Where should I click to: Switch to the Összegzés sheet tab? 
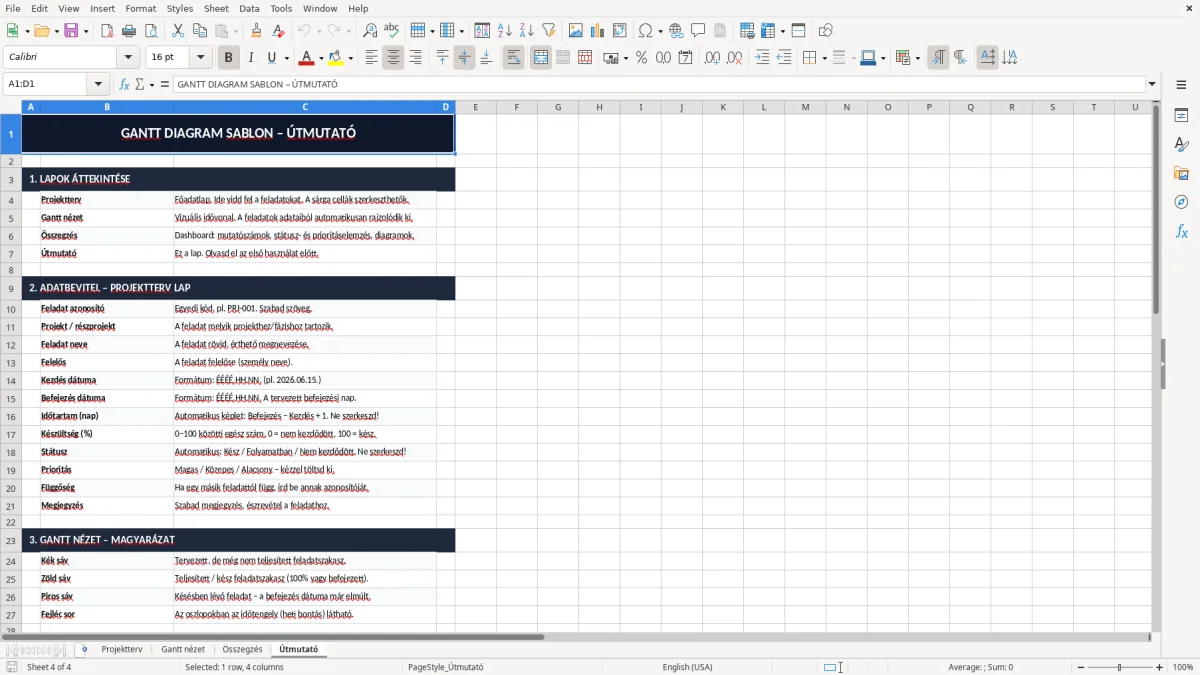242,649
